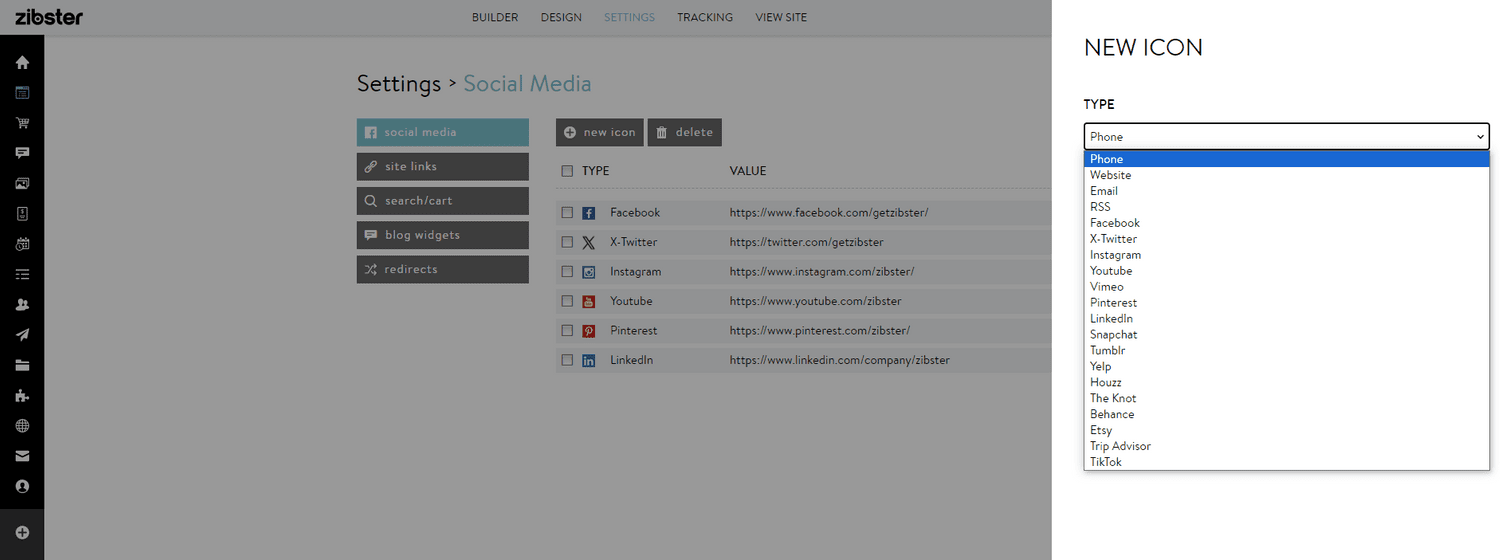Click the delete button
Image resolution: width=1500 pixels, height=560 pixels.
point(684,132)
